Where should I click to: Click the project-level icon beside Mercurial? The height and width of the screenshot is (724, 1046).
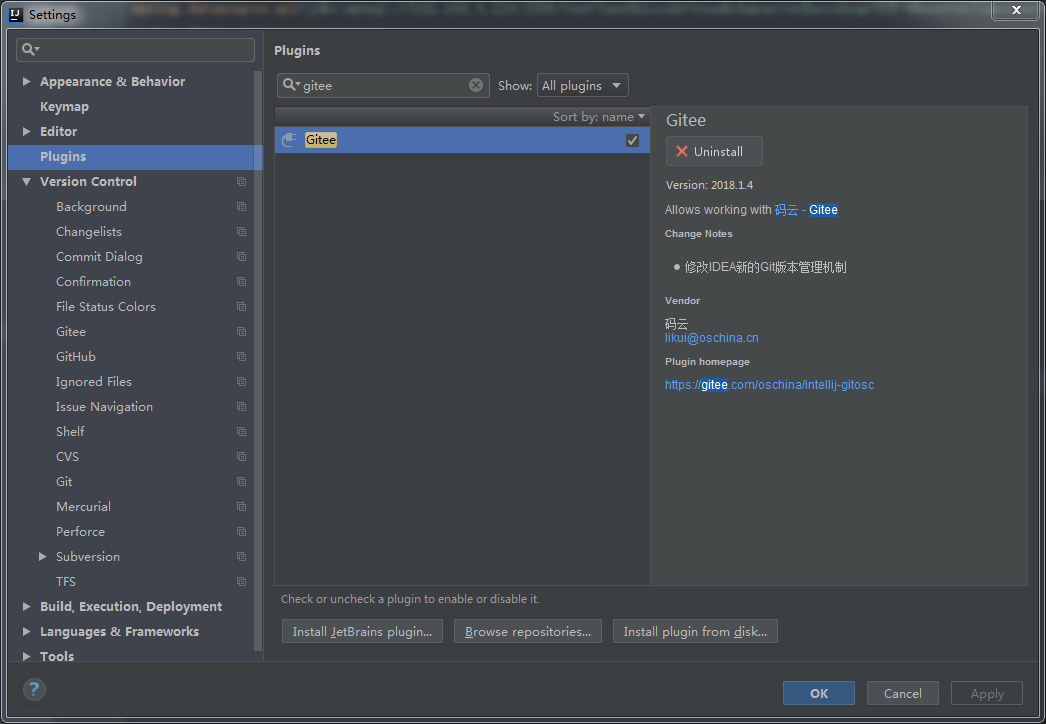pos(241,507)
